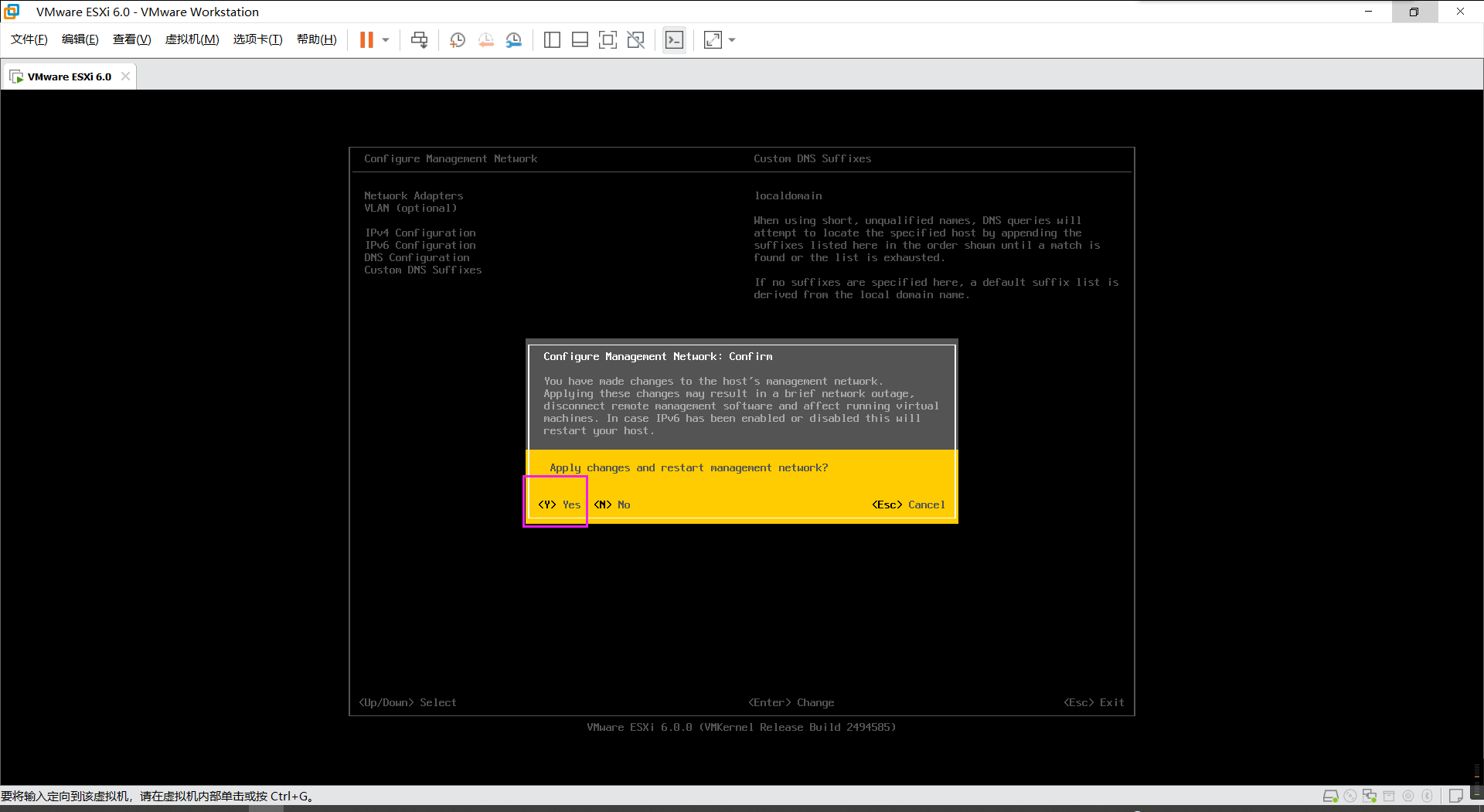Select IPv4 Configuration entry
Viewport: 1484px width, 812px height.
(x=420, y=233)
